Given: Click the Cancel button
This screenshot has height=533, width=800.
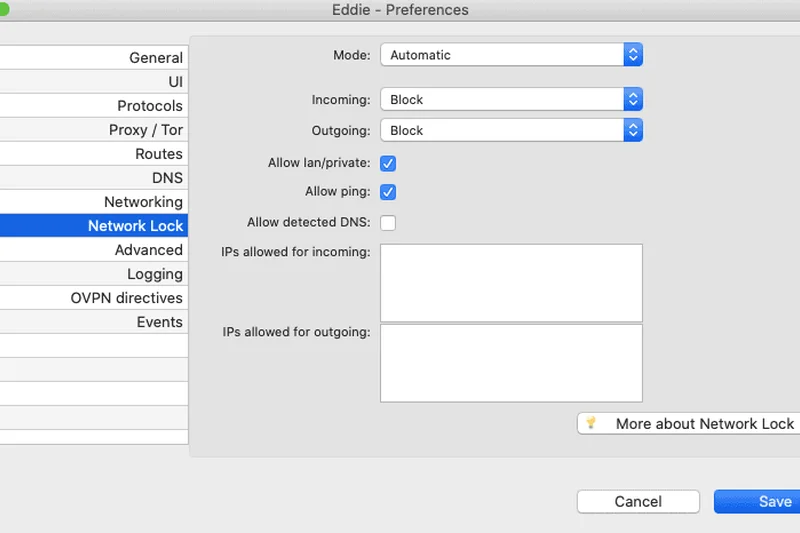Looking at the screenshot, I should pos(638,501).
